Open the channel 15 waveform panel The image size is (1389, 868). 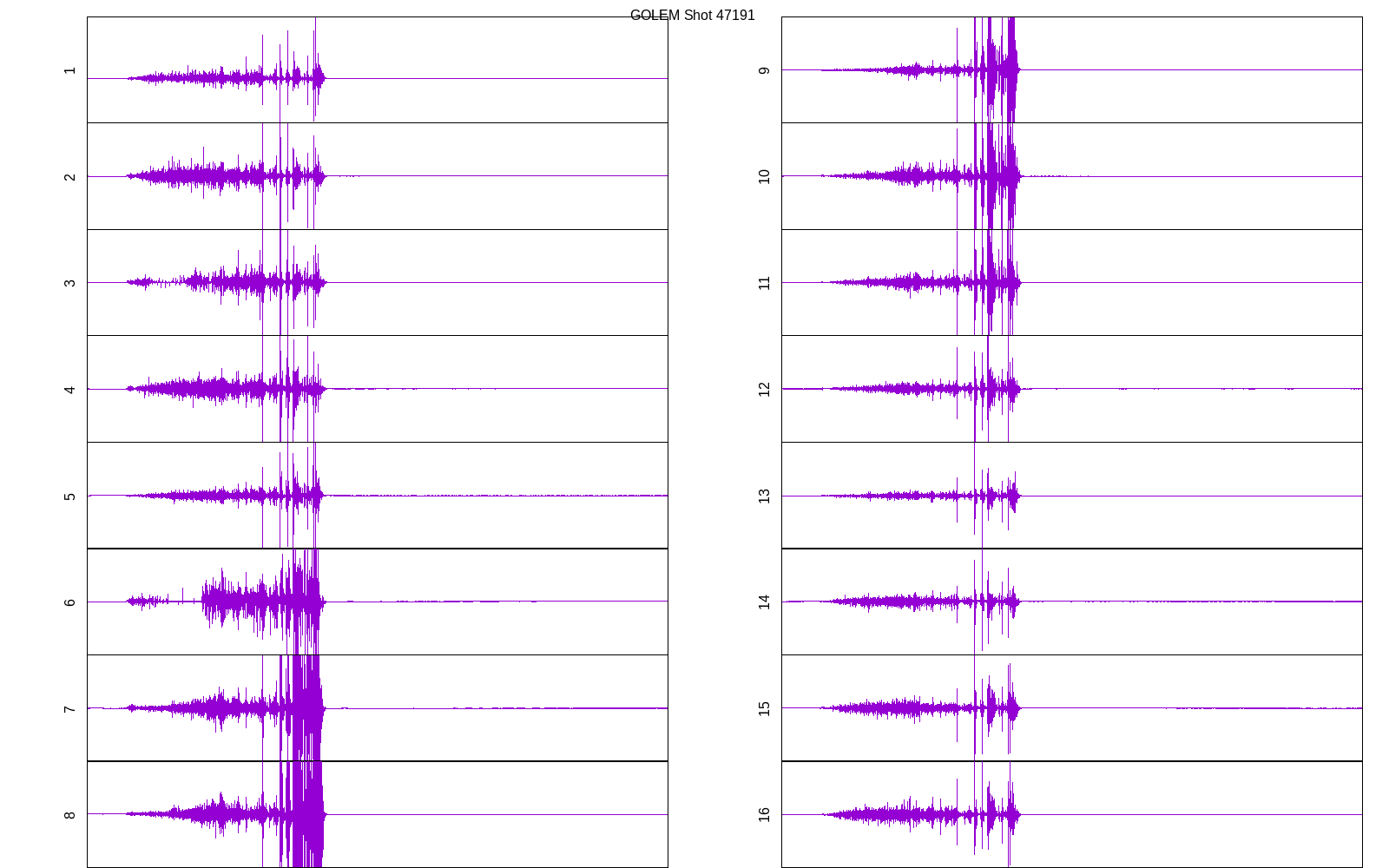tap(1072, 708)
